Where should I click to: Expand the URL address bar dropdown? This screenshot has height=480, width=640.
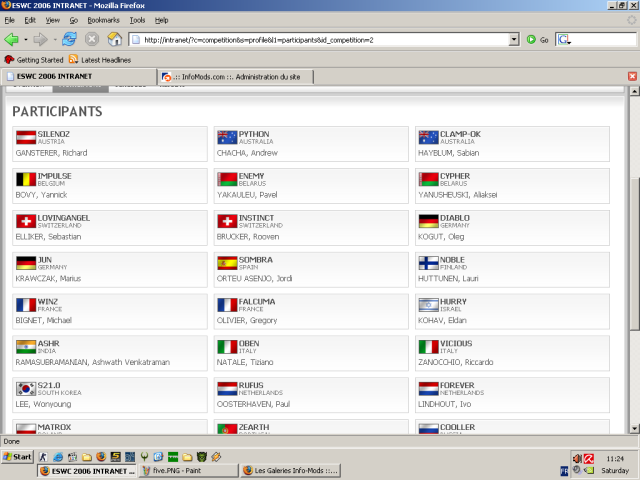[514, 40]
